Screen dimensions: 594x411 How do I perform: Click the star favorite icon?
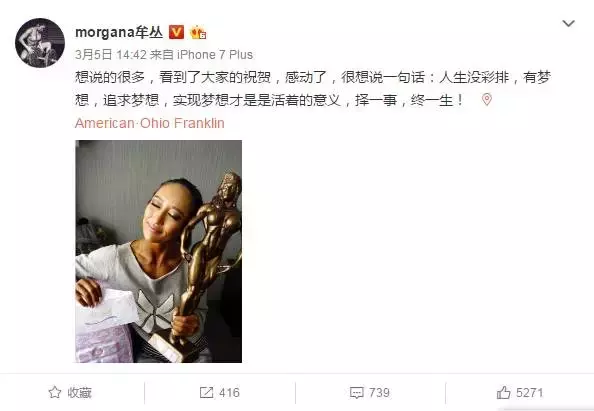tap(55, 392)
